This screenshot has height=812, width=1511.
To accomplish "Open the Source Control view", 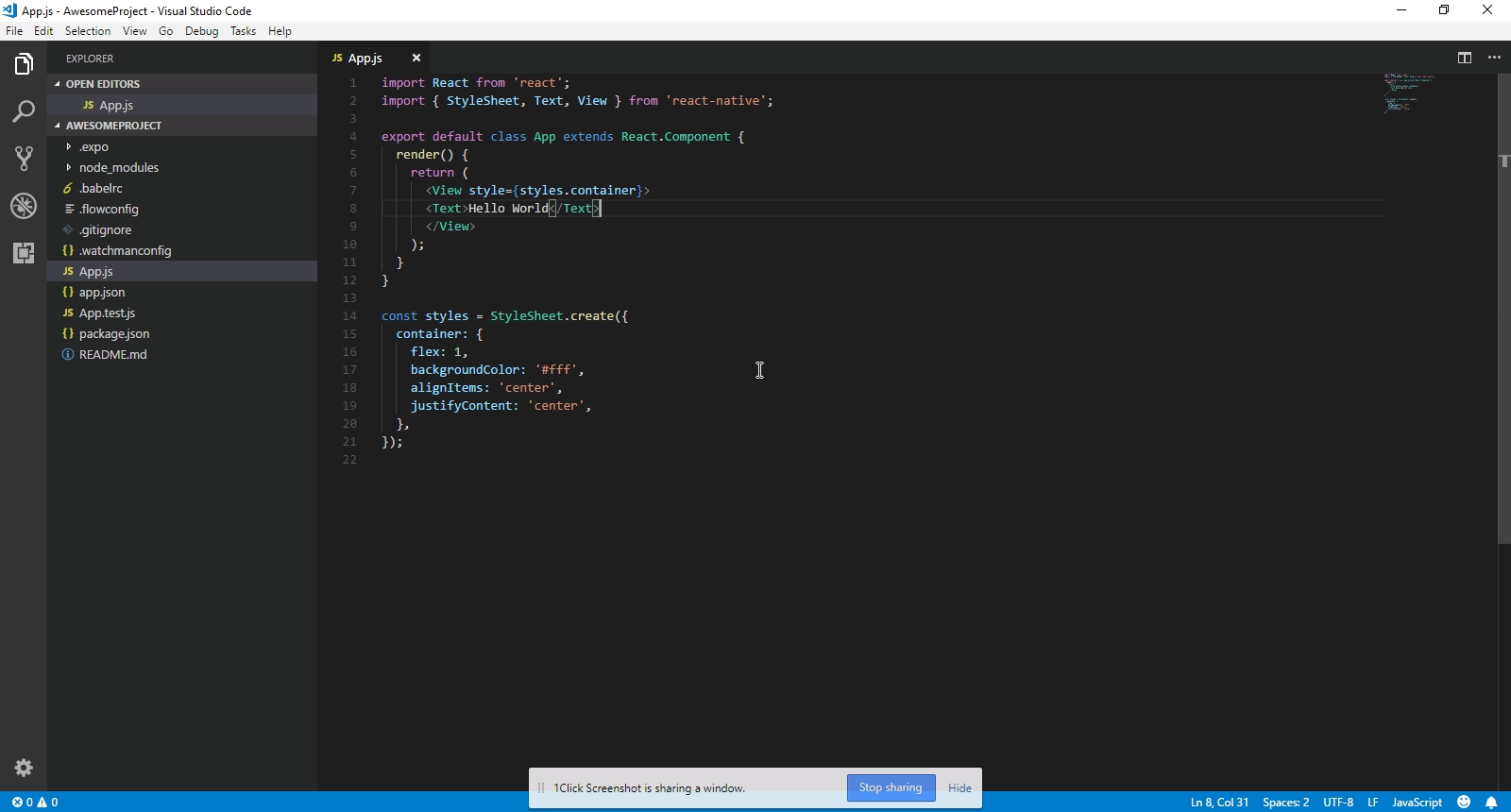I will [24, 159].
